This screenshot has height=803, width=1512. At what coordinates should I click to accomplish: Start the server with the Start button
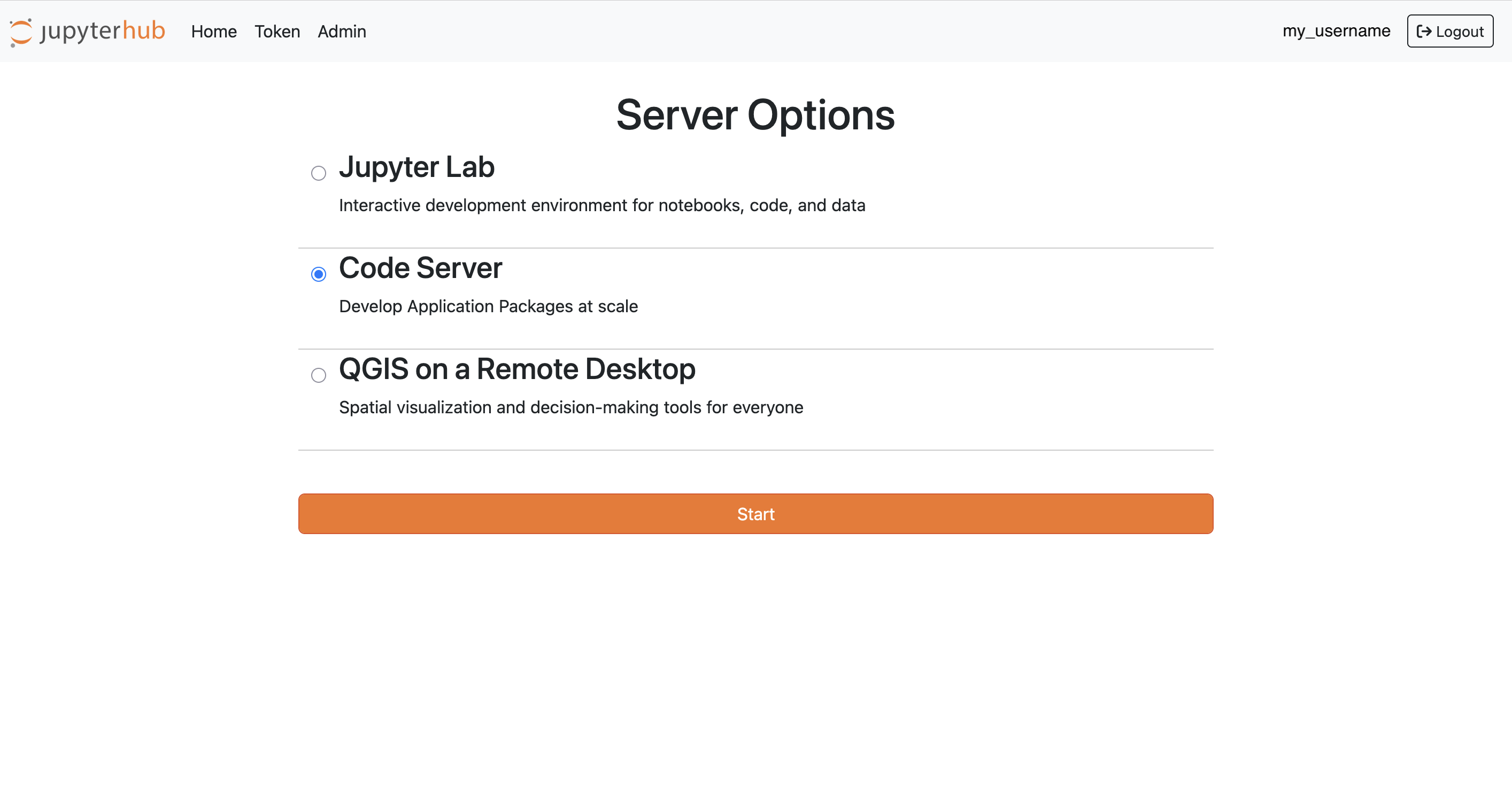point(755,514)
